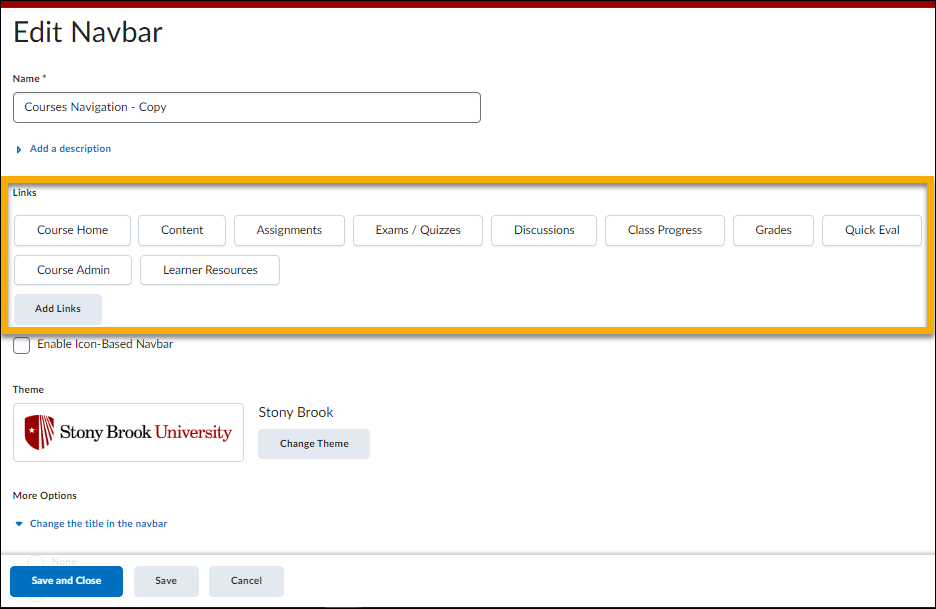Expand the Add a description section
936x609 pixels.
(x=66, y=148)
